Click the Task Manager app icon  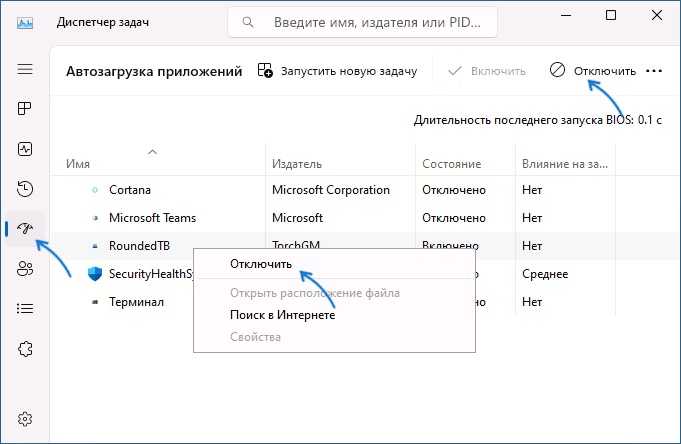(25, 23)
